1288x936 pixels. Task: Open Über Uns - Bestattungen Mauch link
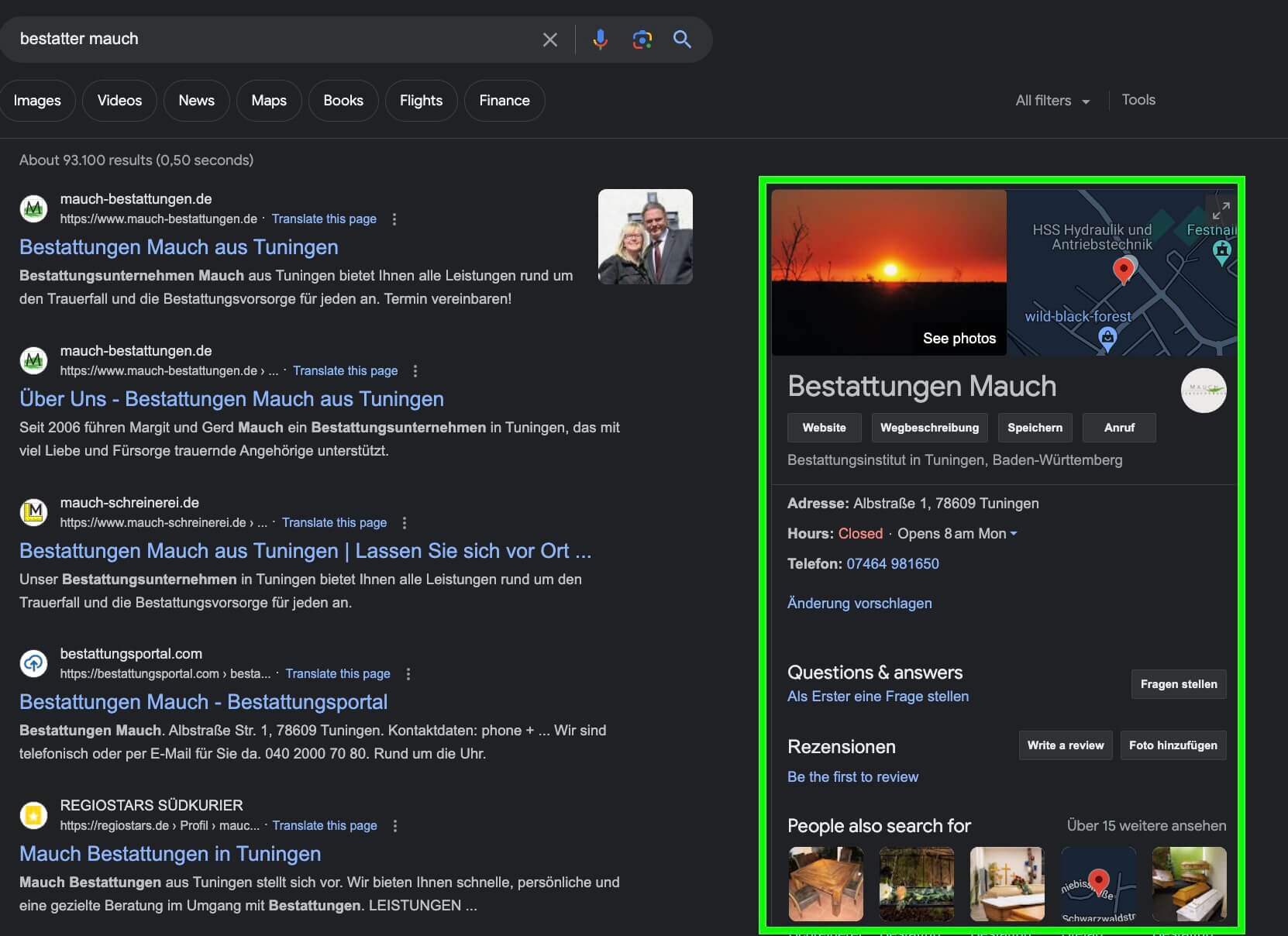[232, 399]
